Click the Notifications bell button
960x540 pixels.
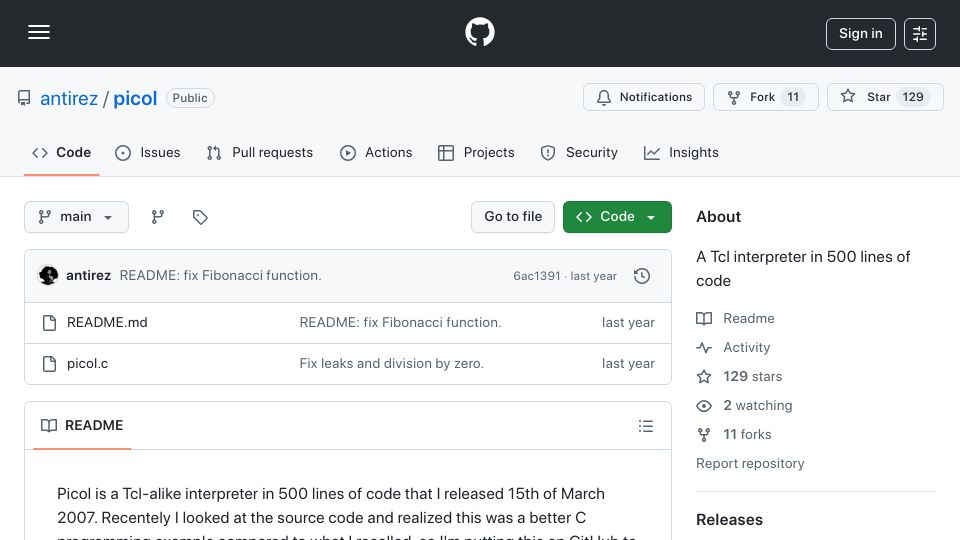pyautogui.click(x=643, y=97)
